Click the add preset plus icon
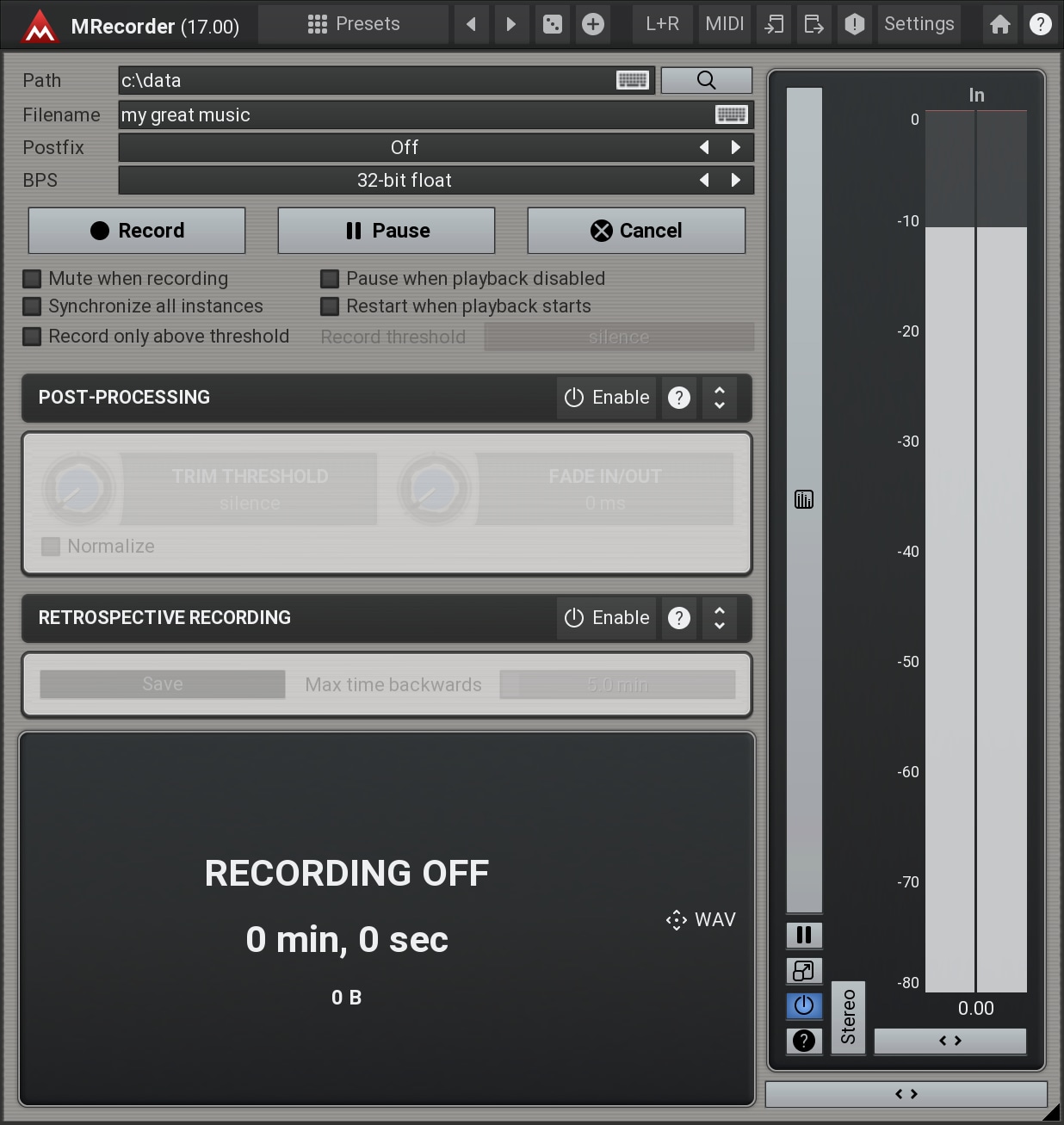 [592, 24]
